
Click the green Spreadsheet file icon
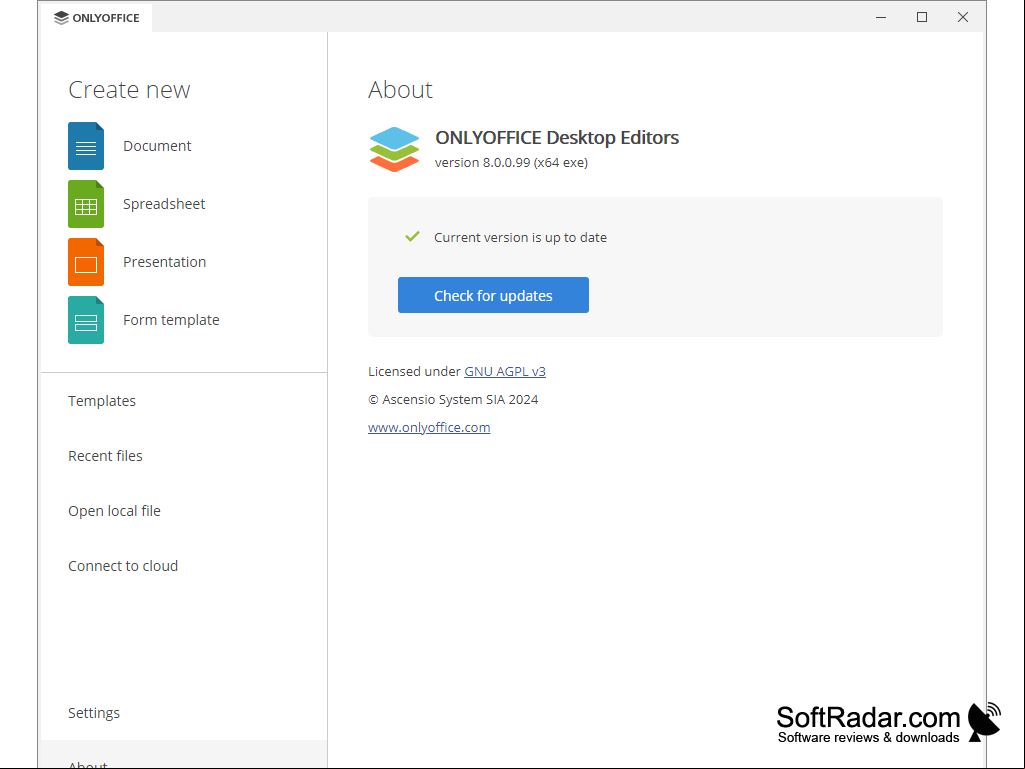[x=86, y=204]
